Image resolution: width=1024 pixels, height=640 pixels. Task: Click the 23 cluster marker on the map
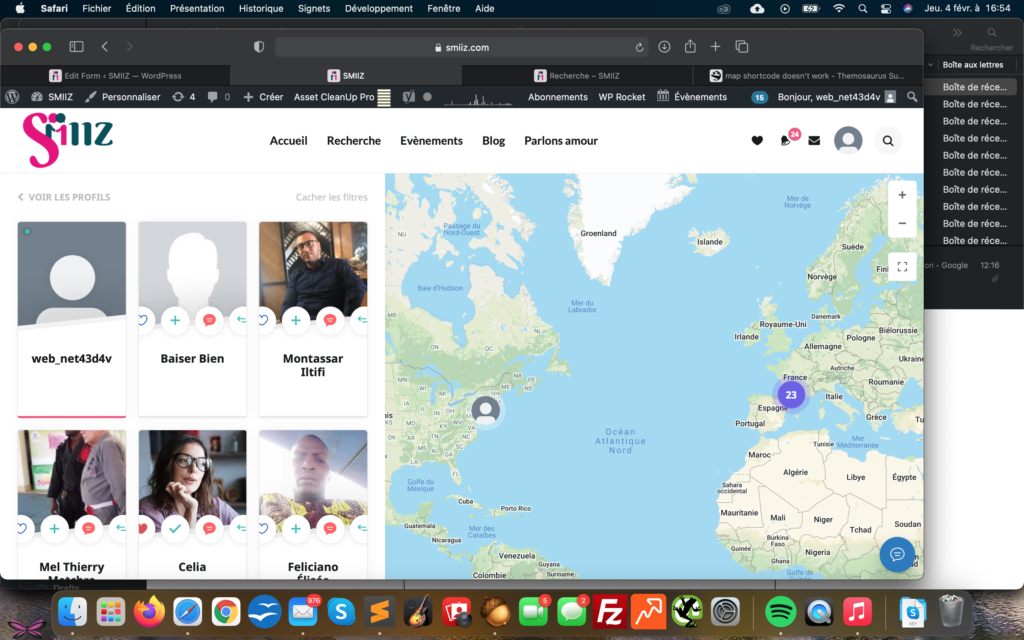click(x=791, y=394)
